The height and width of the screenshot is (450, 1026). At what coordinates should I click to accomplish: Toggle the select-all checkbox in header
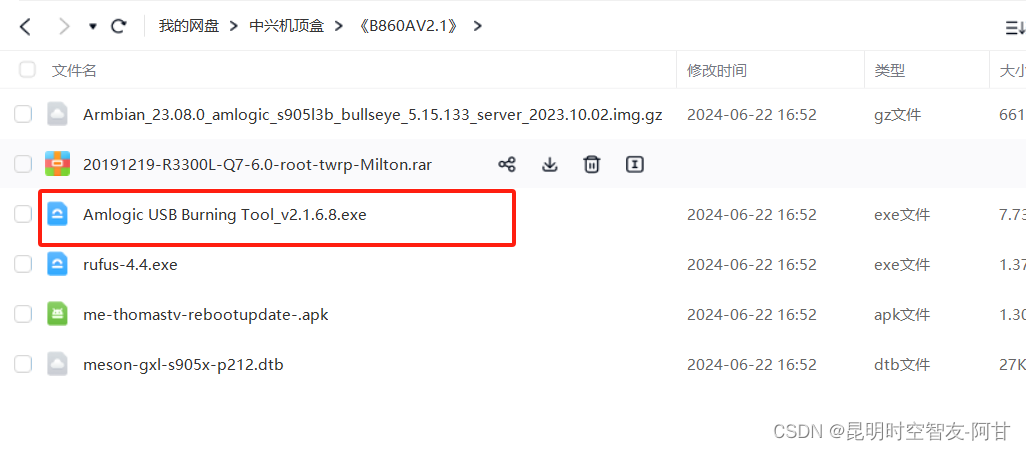[27, 69]
